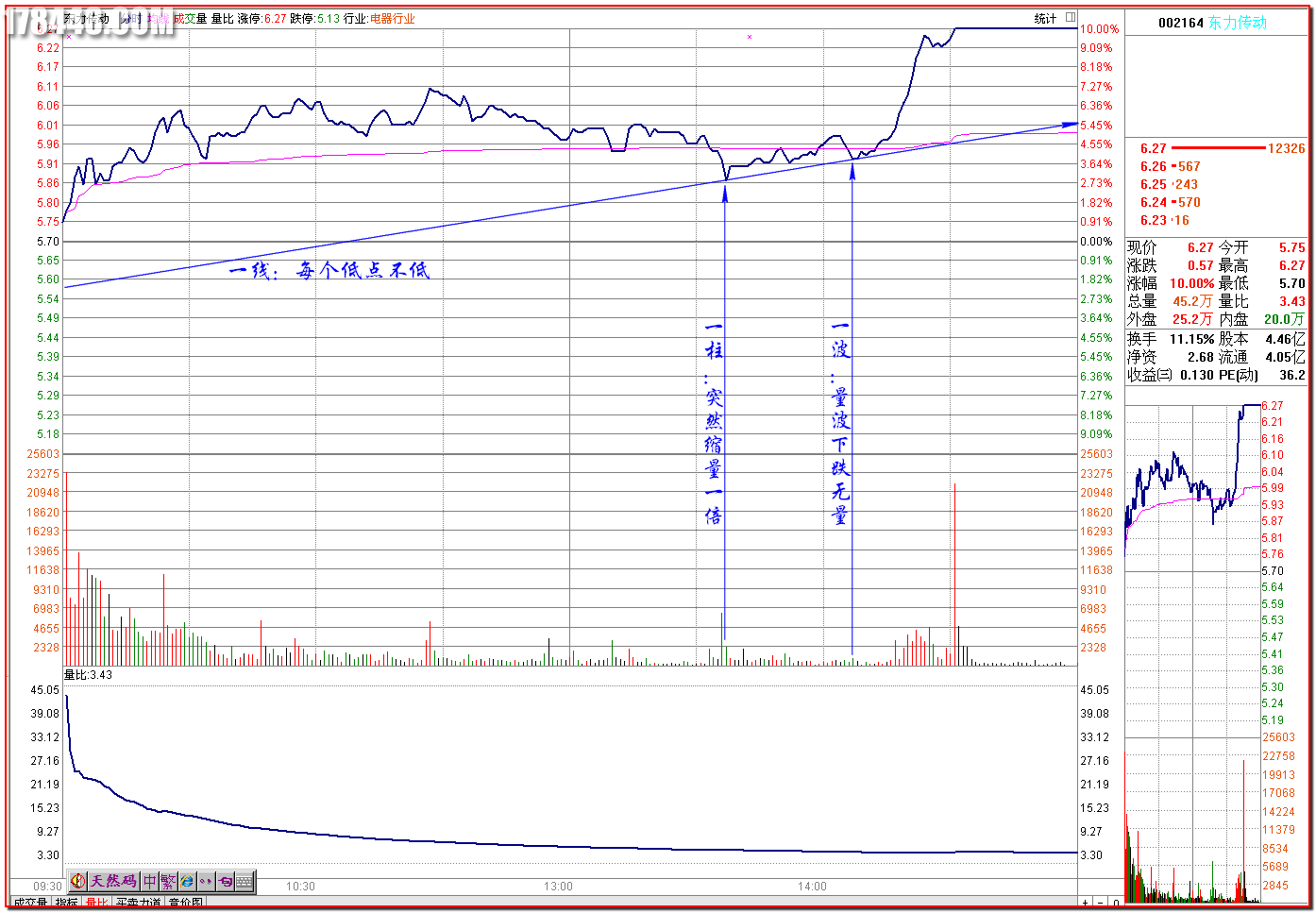Click the 成交量 legend label in header

pos(189,18)
